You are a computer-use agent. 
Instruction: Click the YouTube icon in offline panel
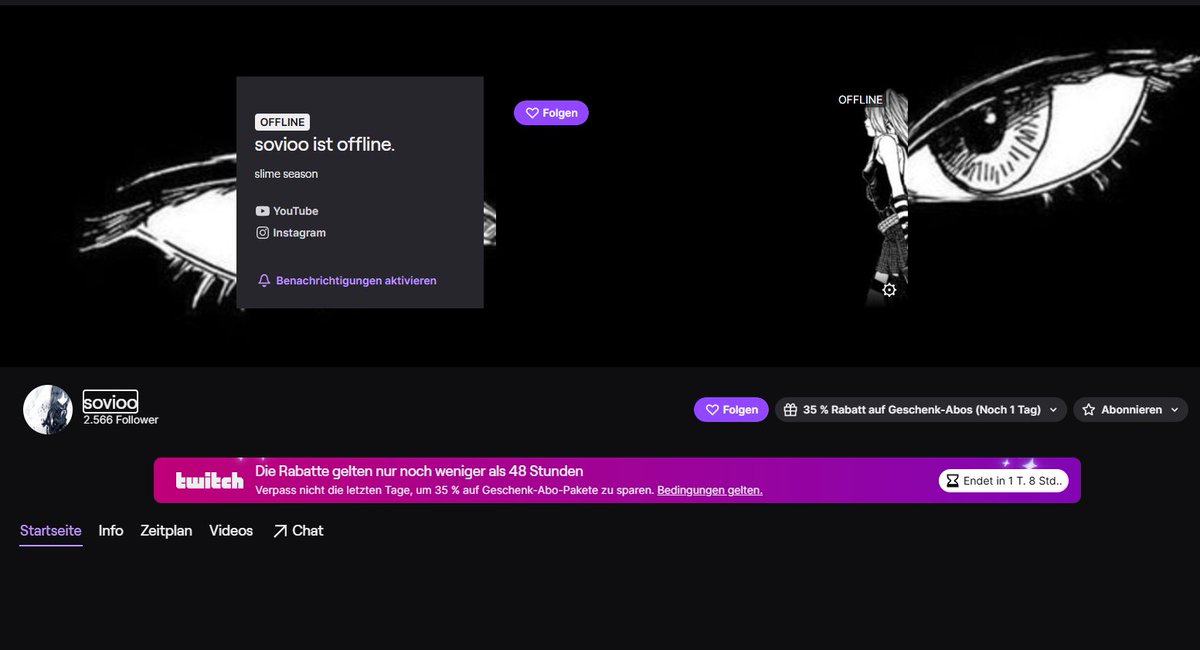262,211
